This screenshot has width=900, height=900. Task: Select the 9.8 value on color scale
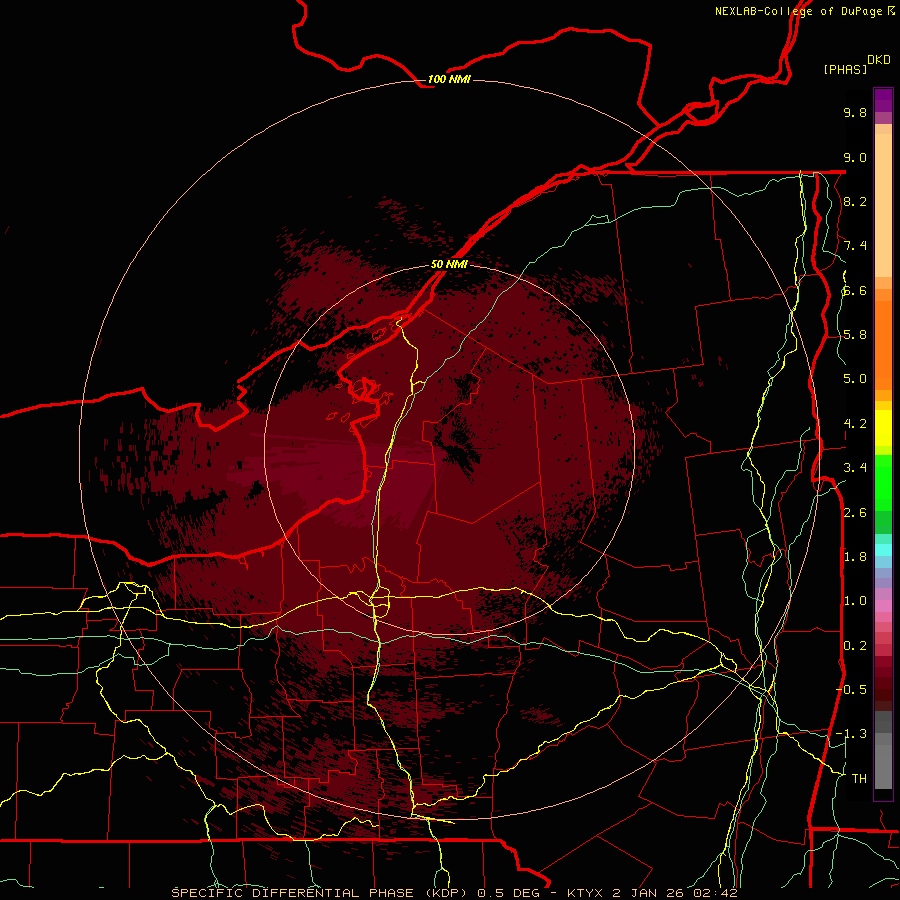tap(855, 112)
